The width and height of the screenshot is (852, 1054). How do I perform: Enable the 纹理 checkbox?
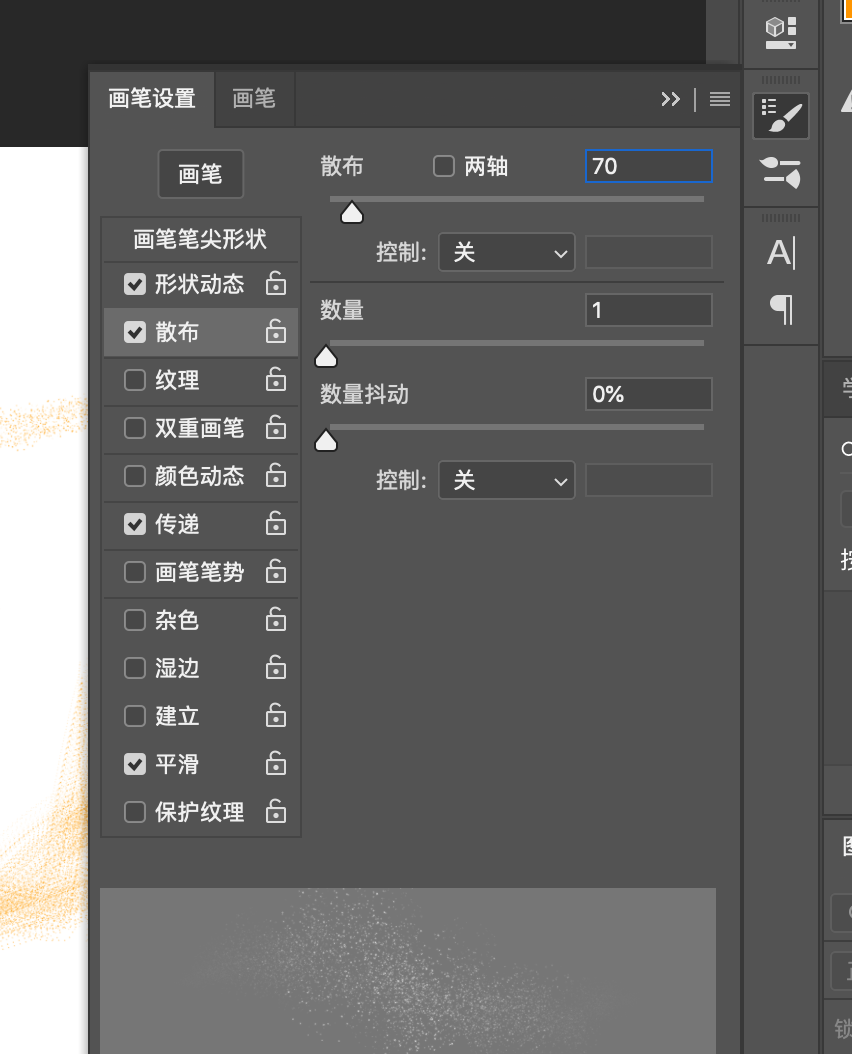pos(135,380)
